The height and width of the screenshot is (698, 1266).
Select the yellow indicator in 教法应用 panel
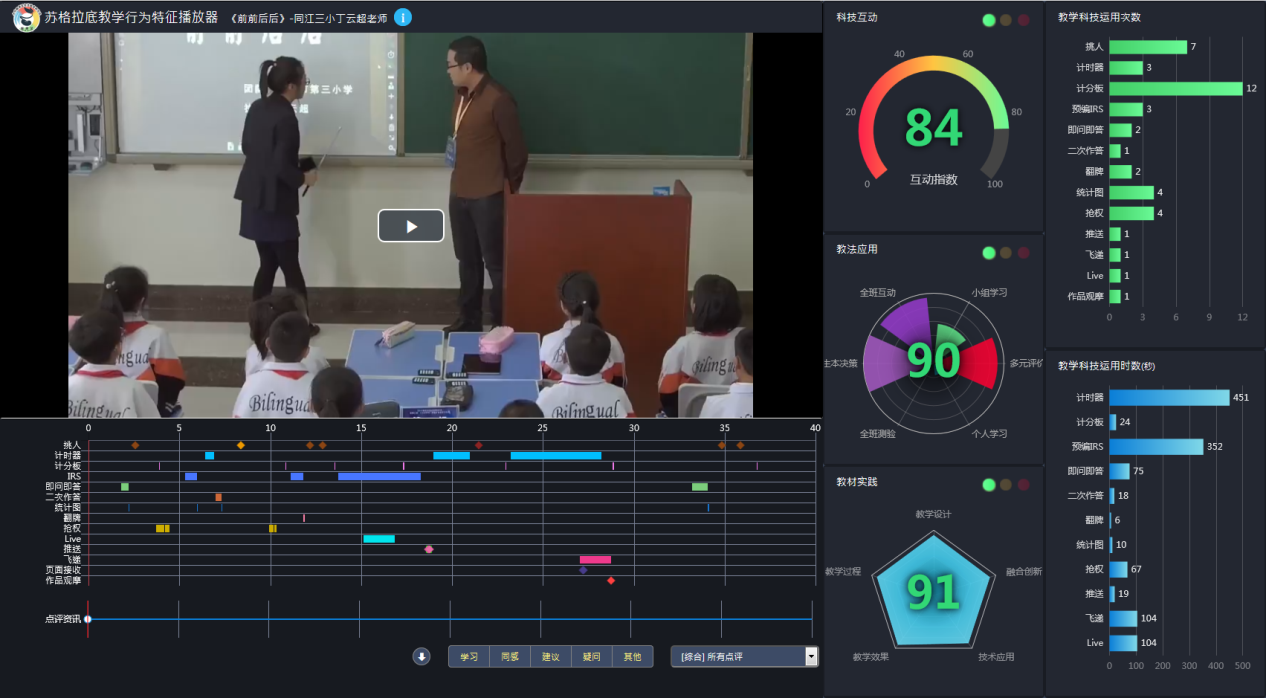click(x=1006, y=253)
